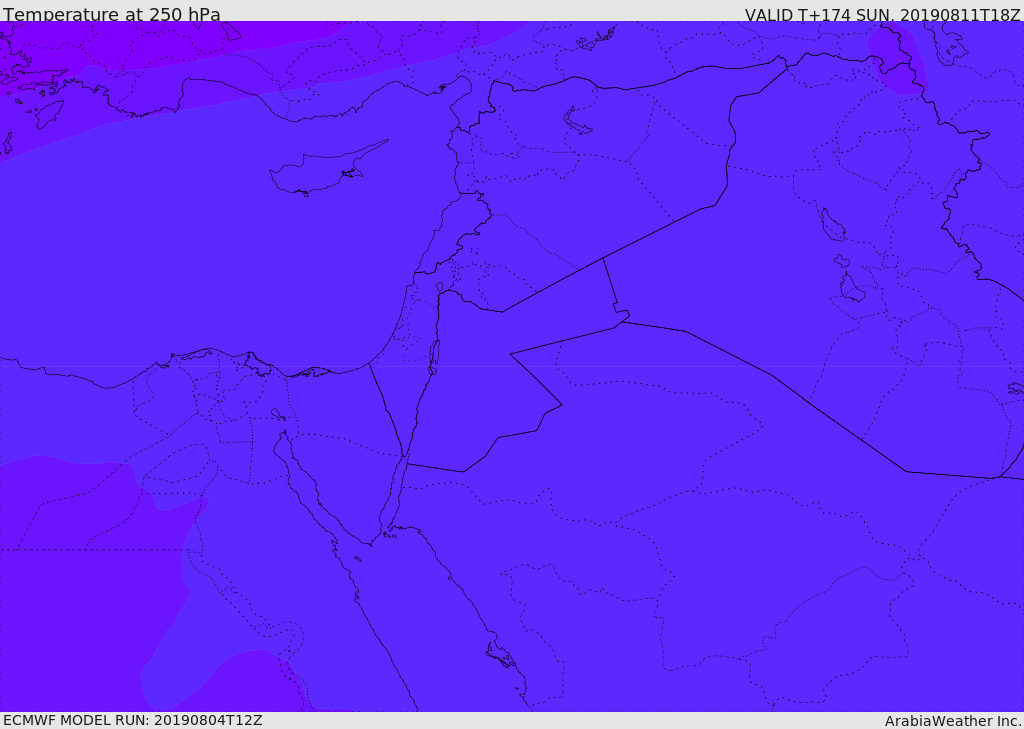Image resolution: width=1024 pixels, height=729 pixels.
Task: Select Lake Assad in northern Syria
Action: click(578, 122)
